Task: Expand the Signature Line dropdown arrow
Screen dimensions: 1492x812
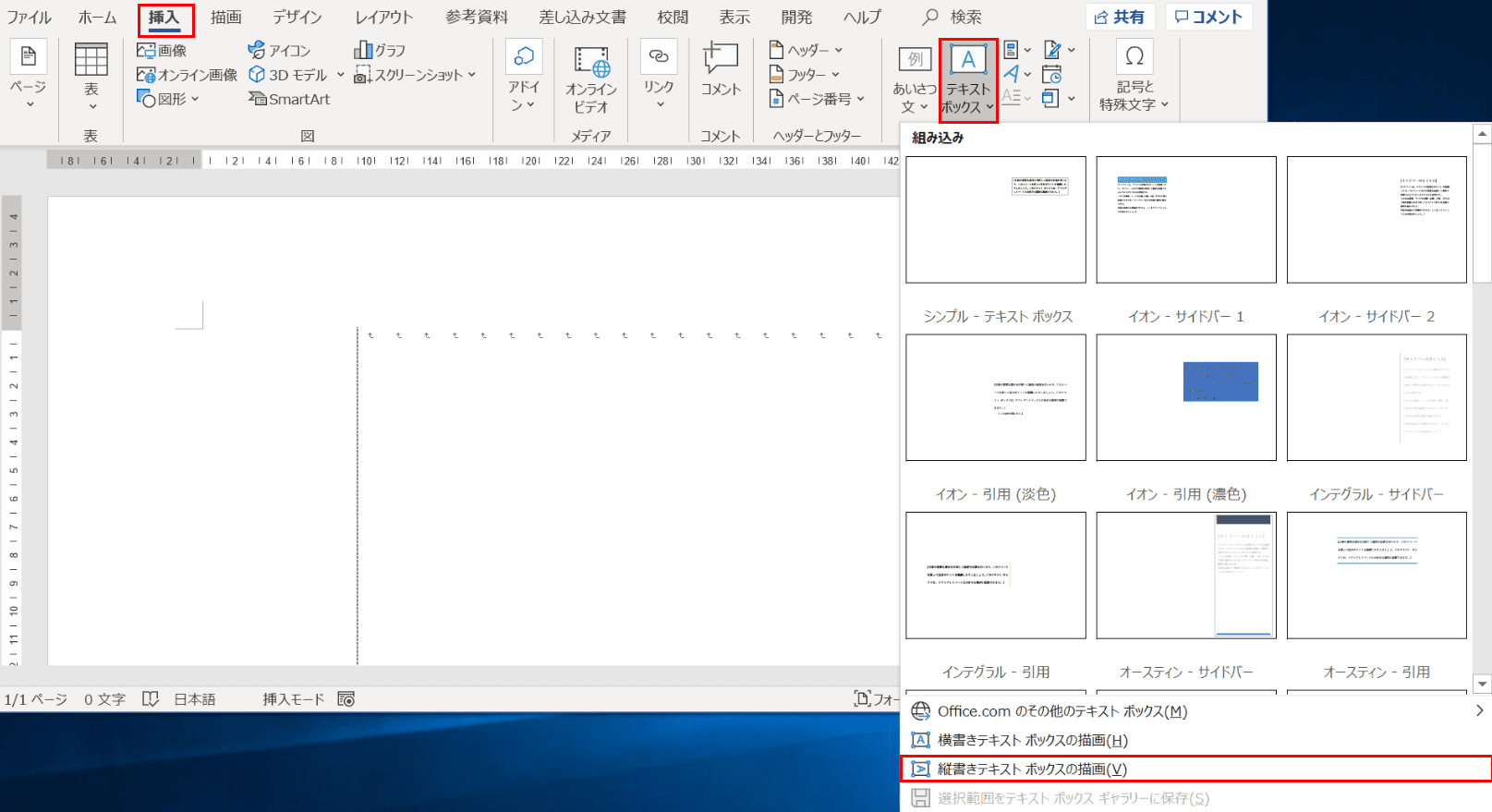Action: click(1072, 50)
